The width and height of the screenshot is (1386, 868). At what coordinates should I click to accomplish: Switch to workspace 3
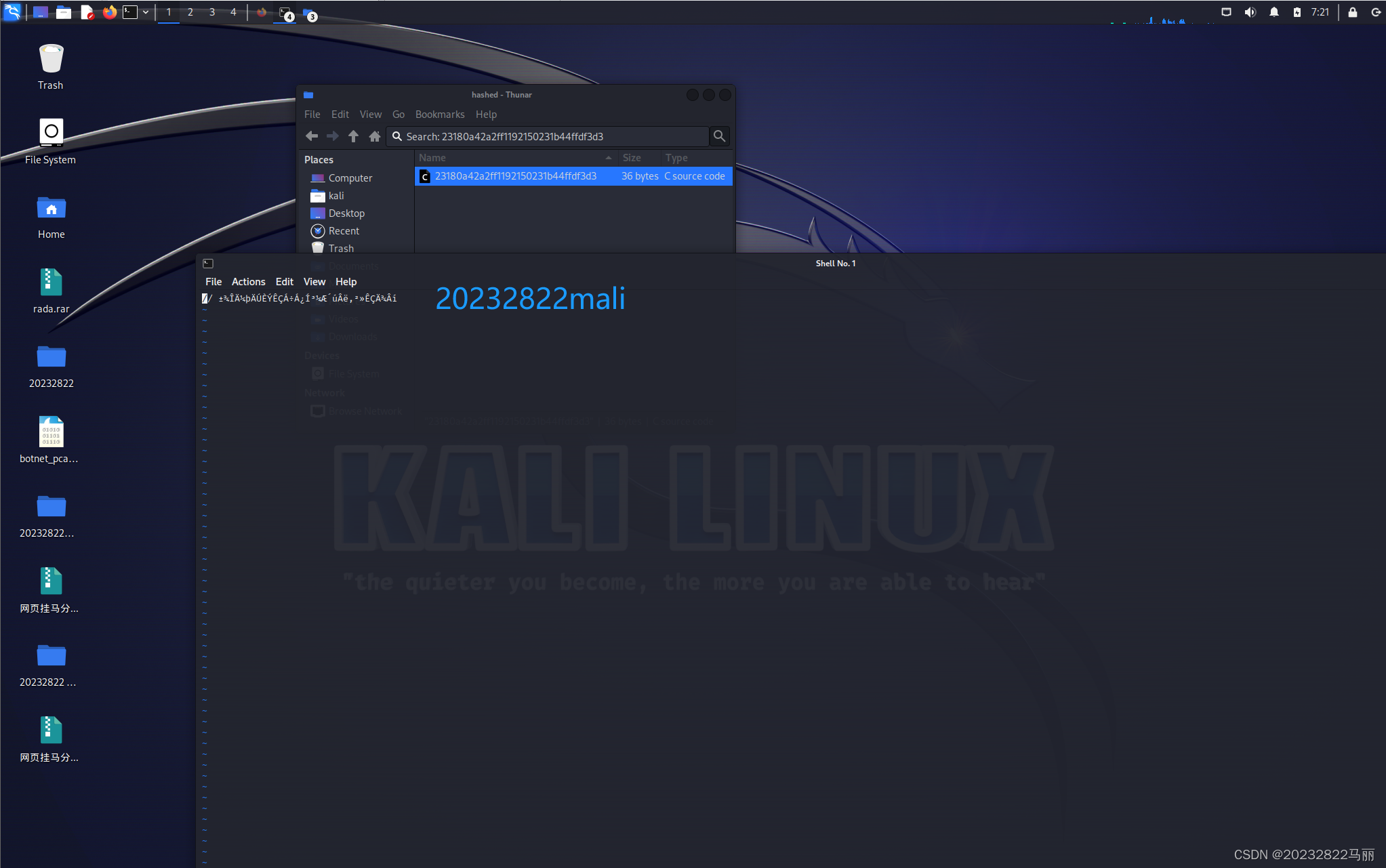pos(212,12)
